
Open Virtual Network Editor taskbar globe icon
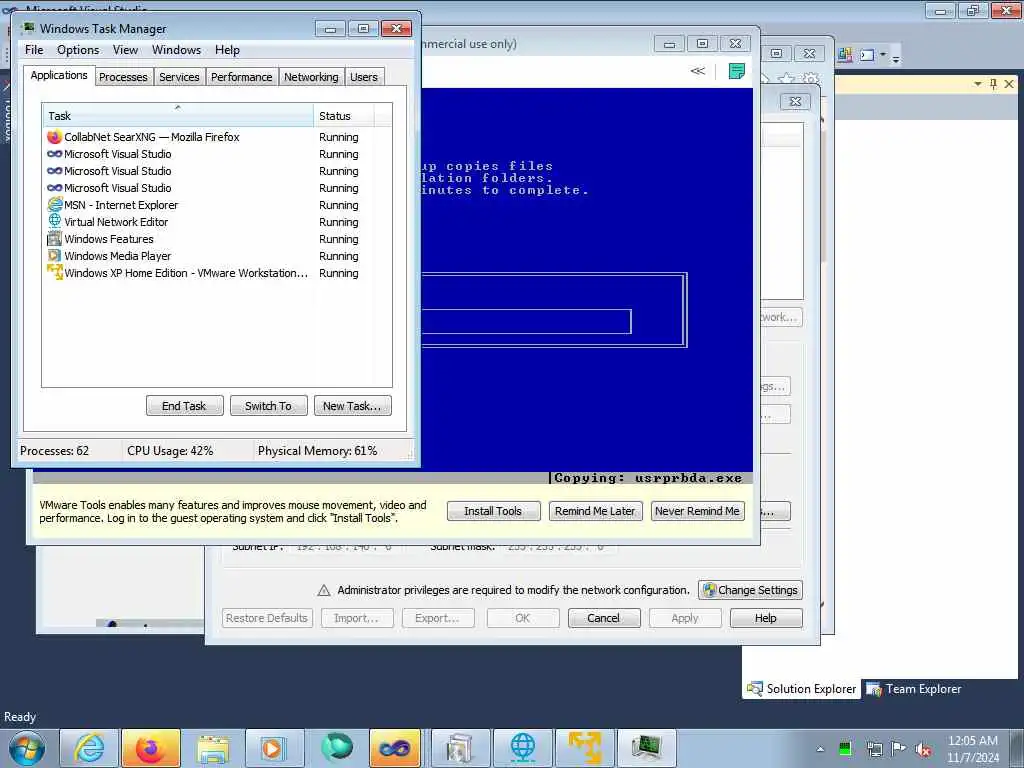coord(522,748)
